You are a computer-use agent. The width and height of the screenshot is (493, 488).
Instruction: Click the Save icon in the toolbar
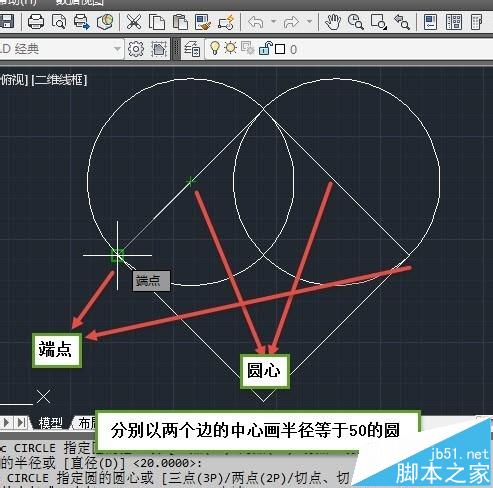click(7, 22)
